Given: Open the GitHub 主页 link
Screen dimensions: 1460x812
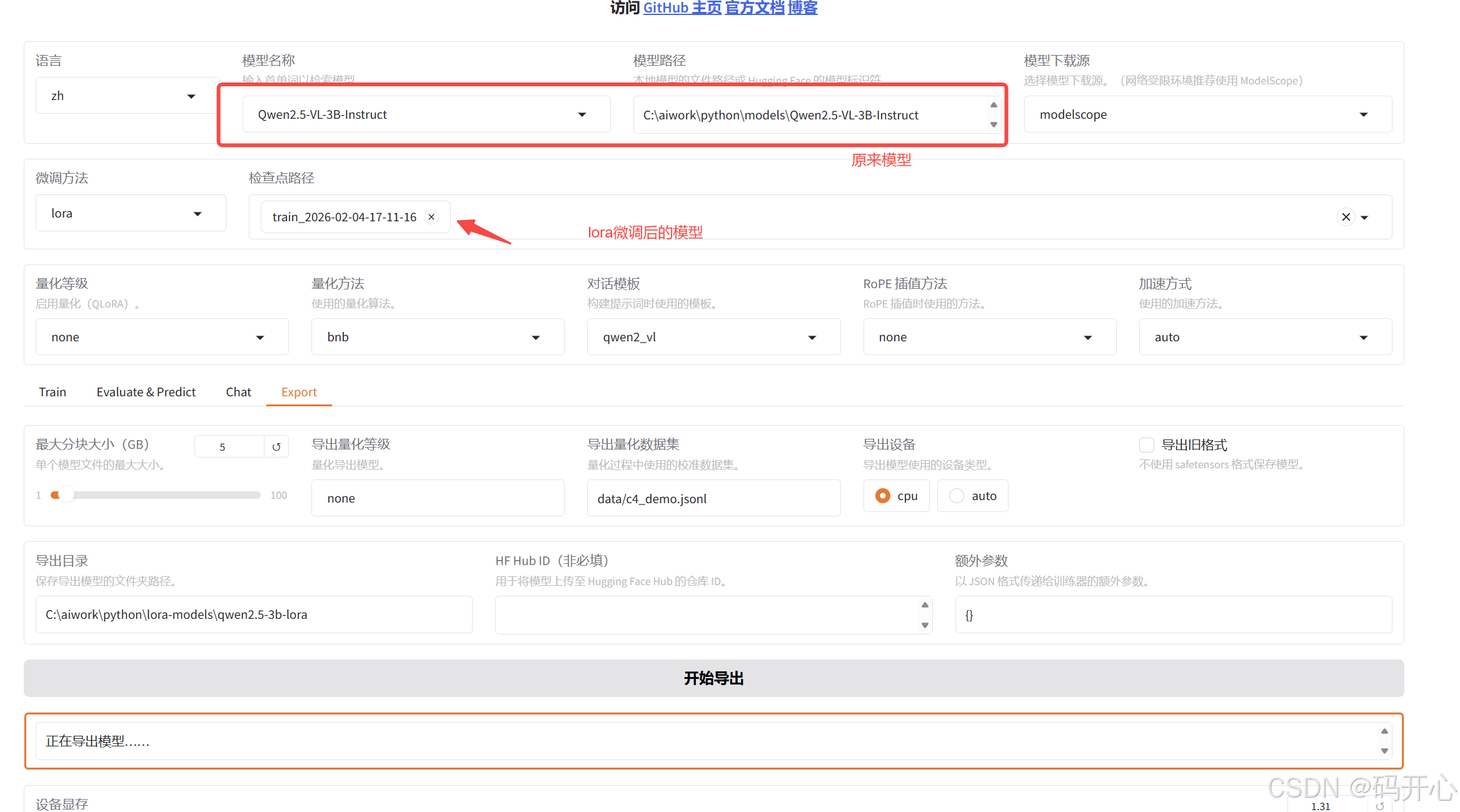Looking at the screenshot, I should 682,8.
